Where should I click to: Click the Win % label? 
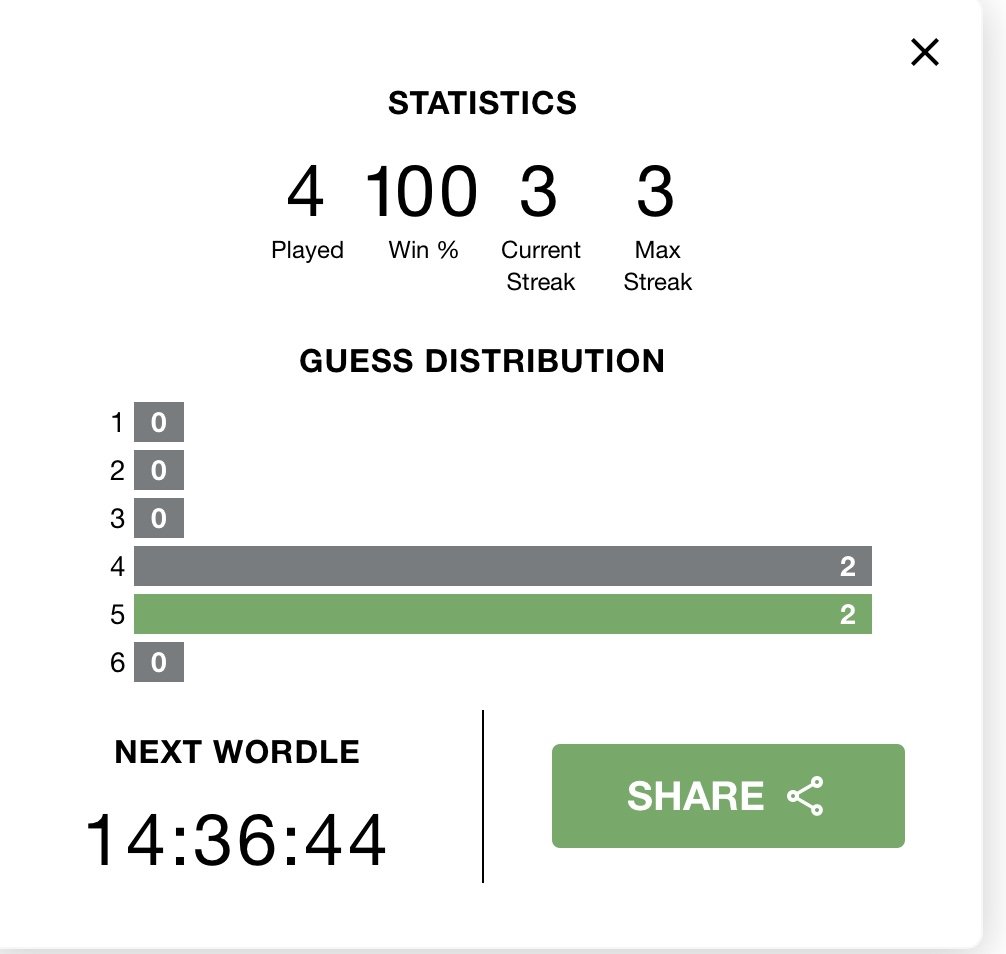click(423, 250)
